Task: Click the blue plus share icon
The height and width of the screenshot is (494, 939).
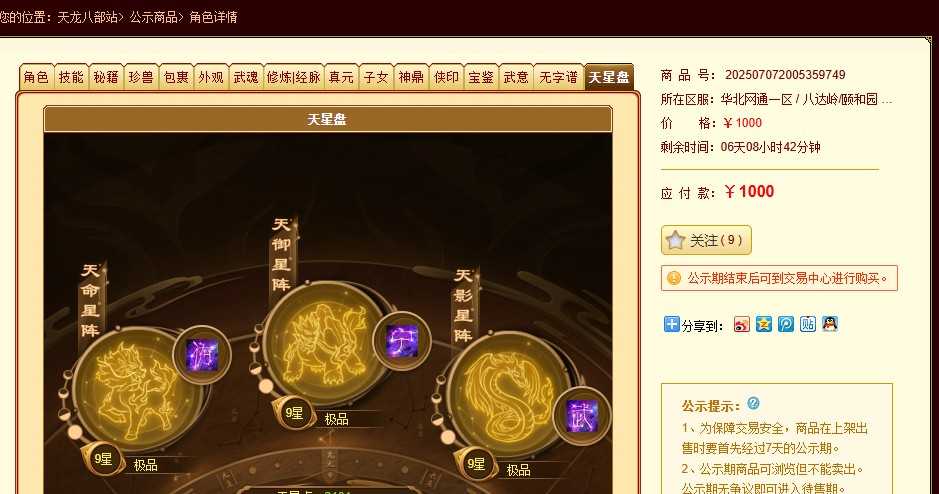Action: click(671, 325)
